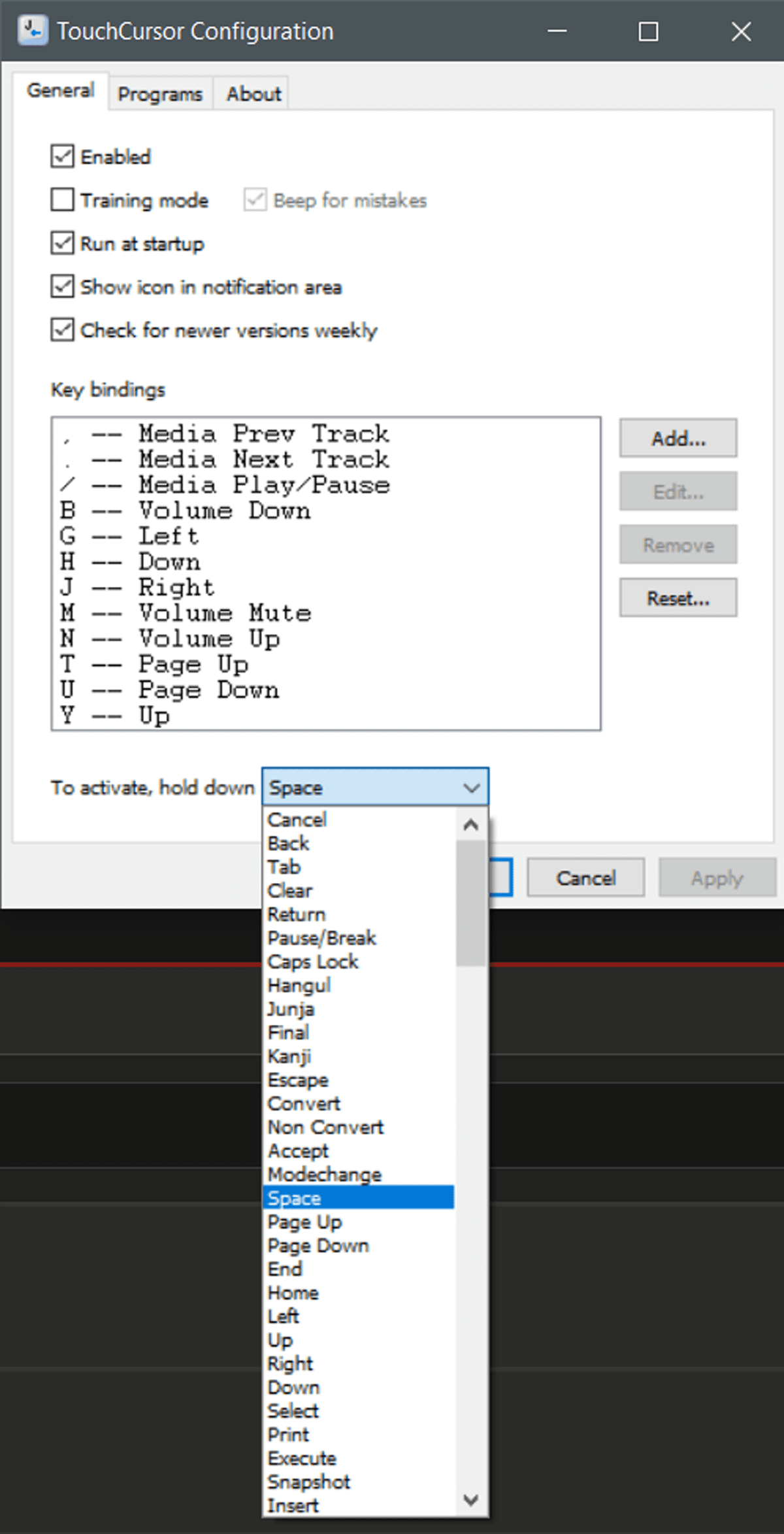Viewport: 784px width, 1534px height.
Task: Choose Junja in the key list
Action: pos(359,1009)
